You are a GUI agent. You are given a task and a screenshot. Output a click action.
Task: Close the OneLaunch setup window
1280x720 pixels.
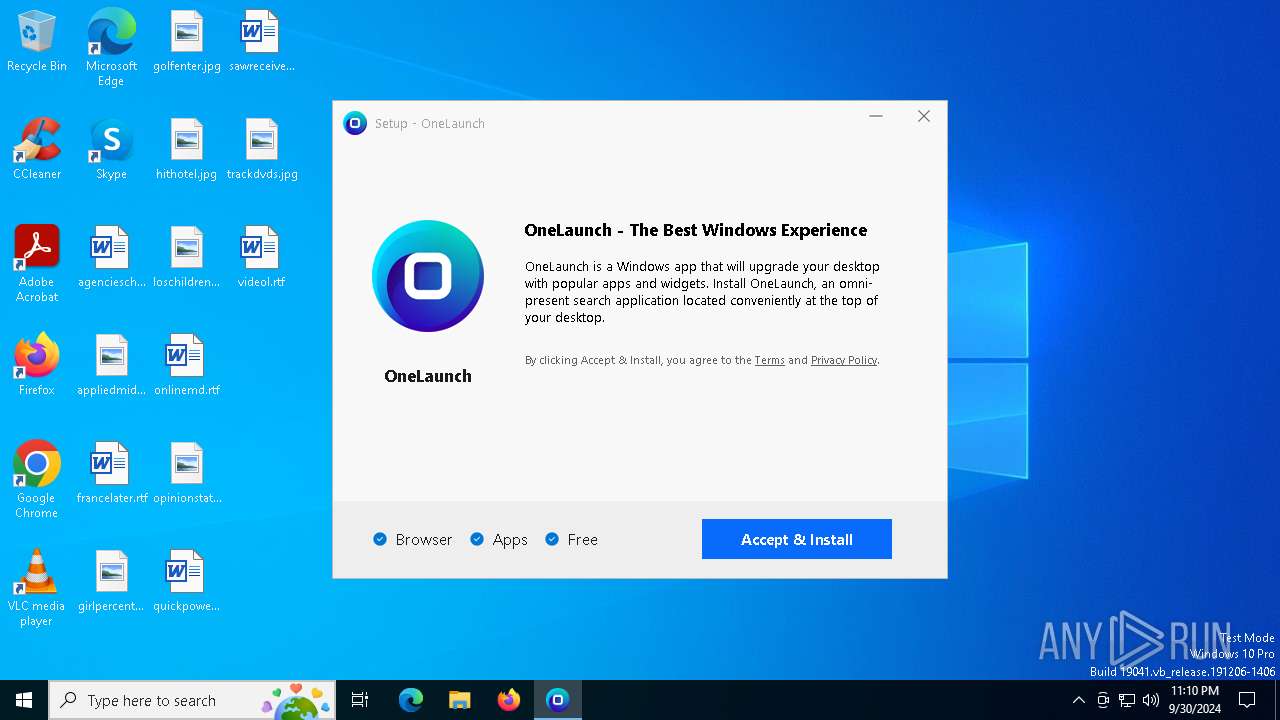click(924, 116)
